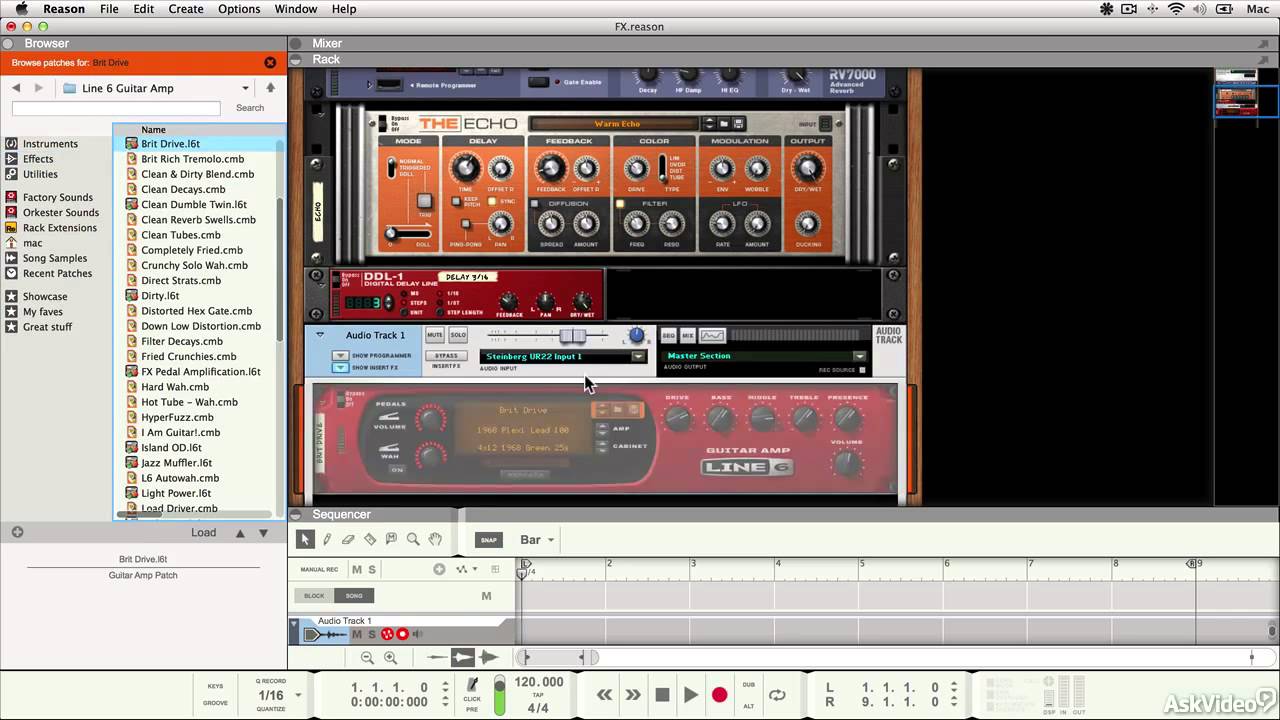Screen dimensions: 1280x720
Task: Select the Mute tool in Sequencer
Action: click(391, 539)
